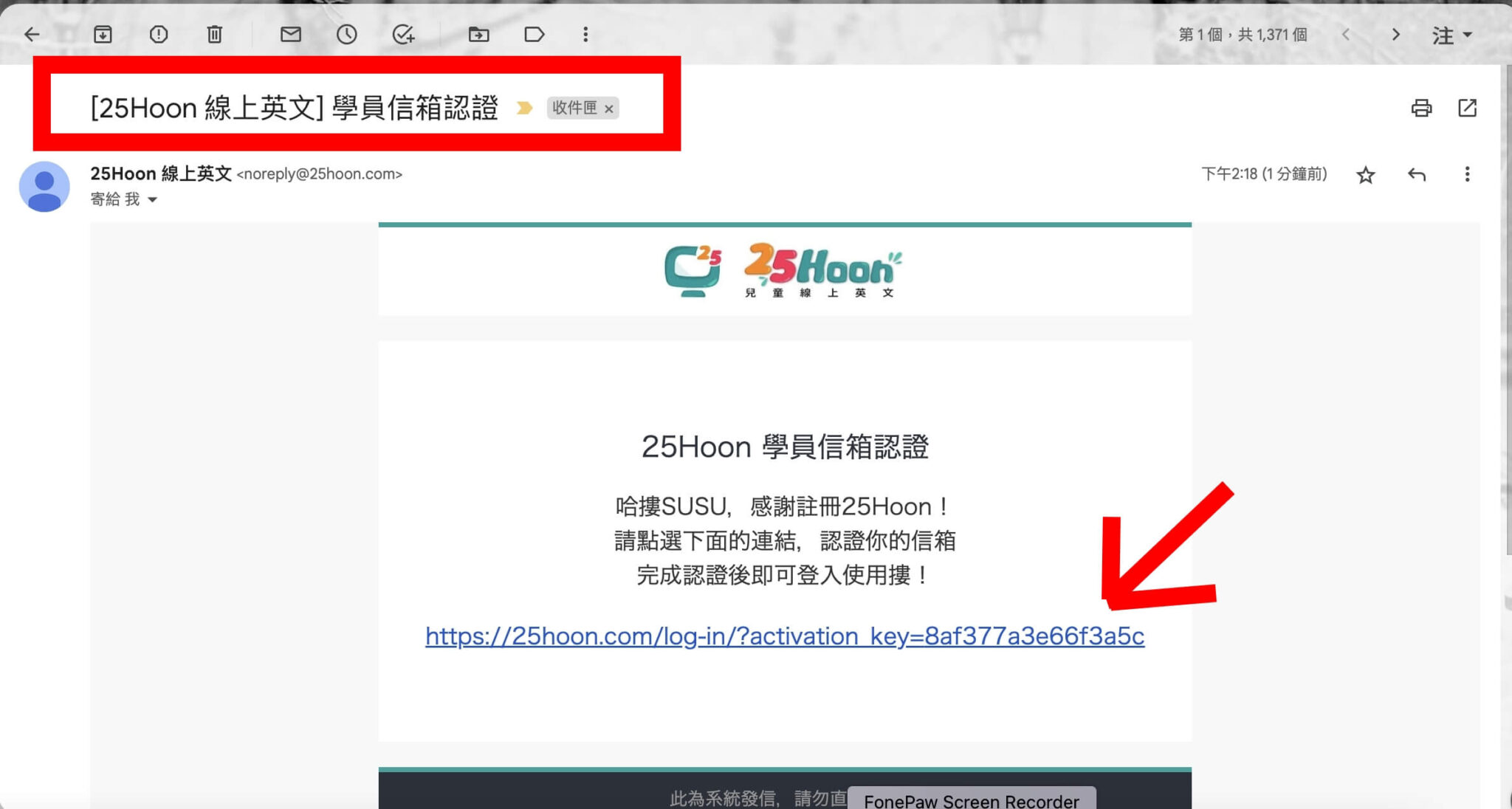Print this email conversation
The image size is (1512, 809).
pos(1421,109)
